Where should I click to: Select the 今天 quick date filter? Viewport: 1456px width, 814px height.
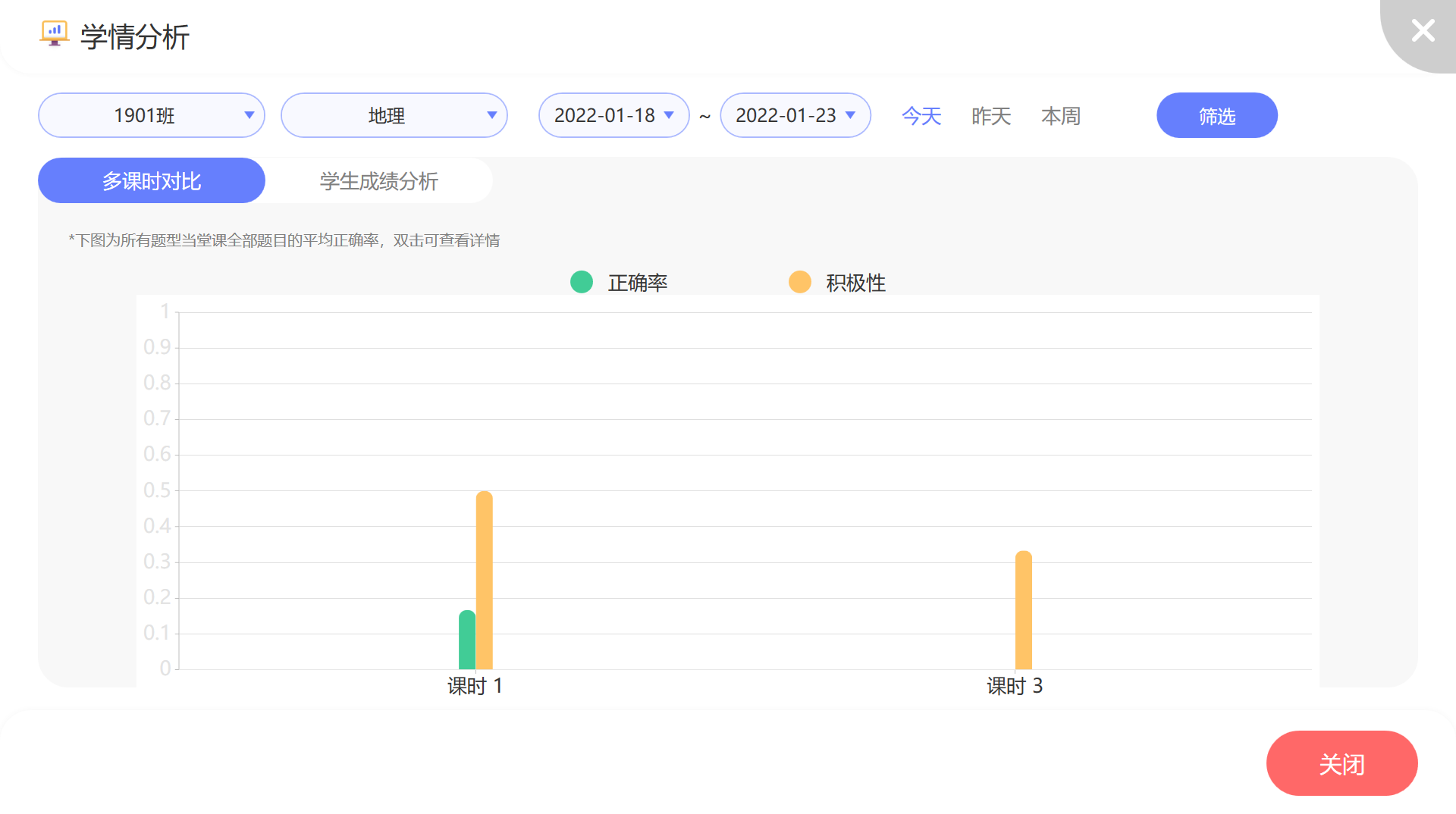pyautogui.click(x=921, y=116)
